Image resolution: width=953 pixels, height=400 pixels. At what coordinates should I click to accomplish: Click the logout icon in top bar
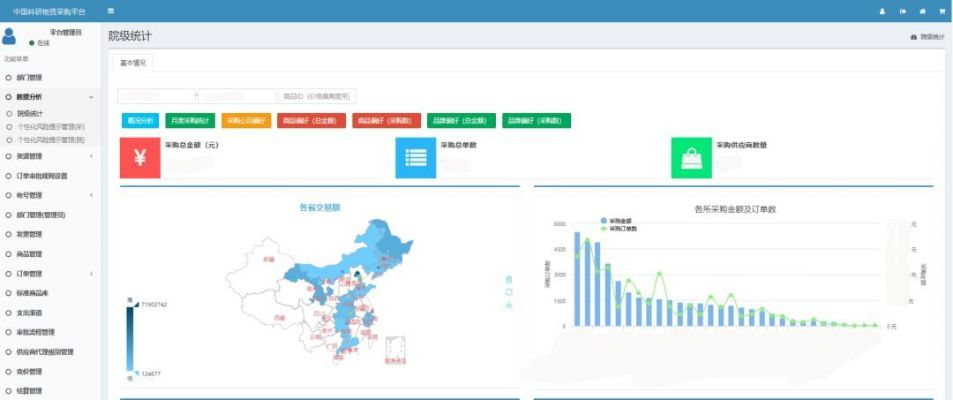903,11
